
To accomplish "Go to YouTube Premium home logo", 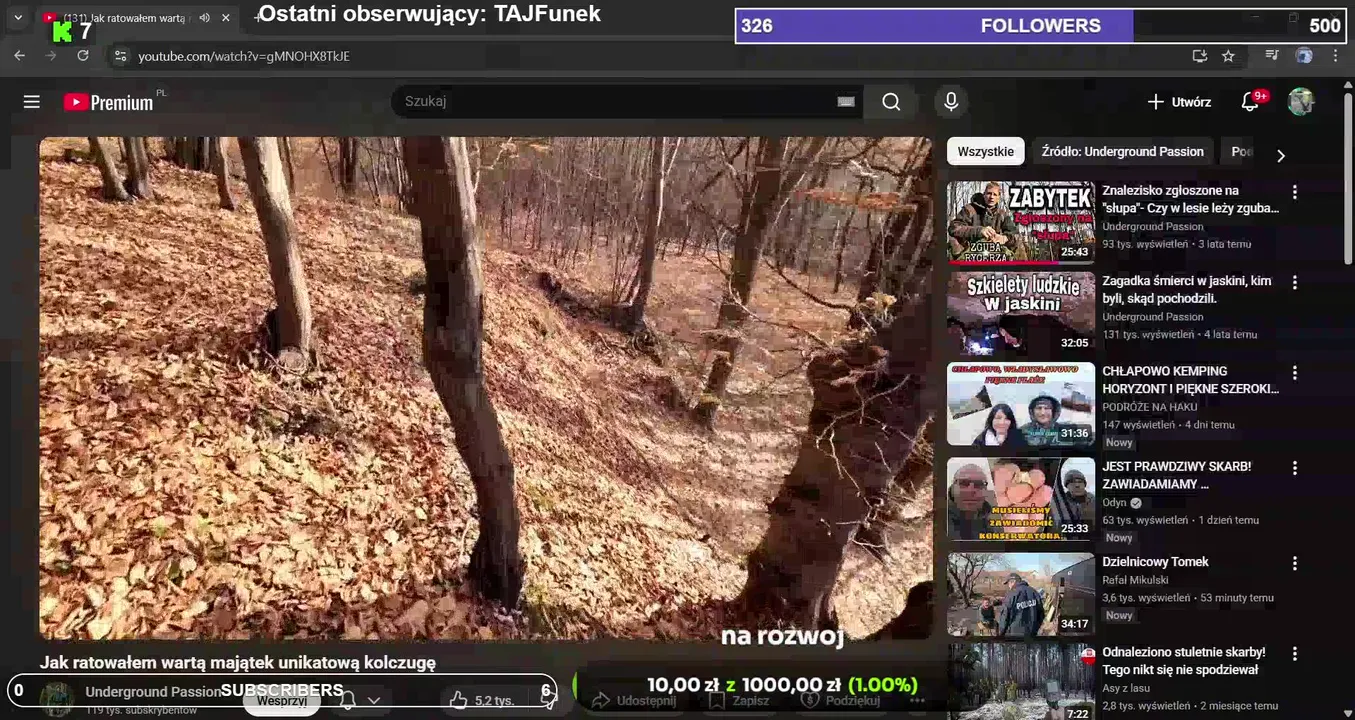I will pos(108,102).
